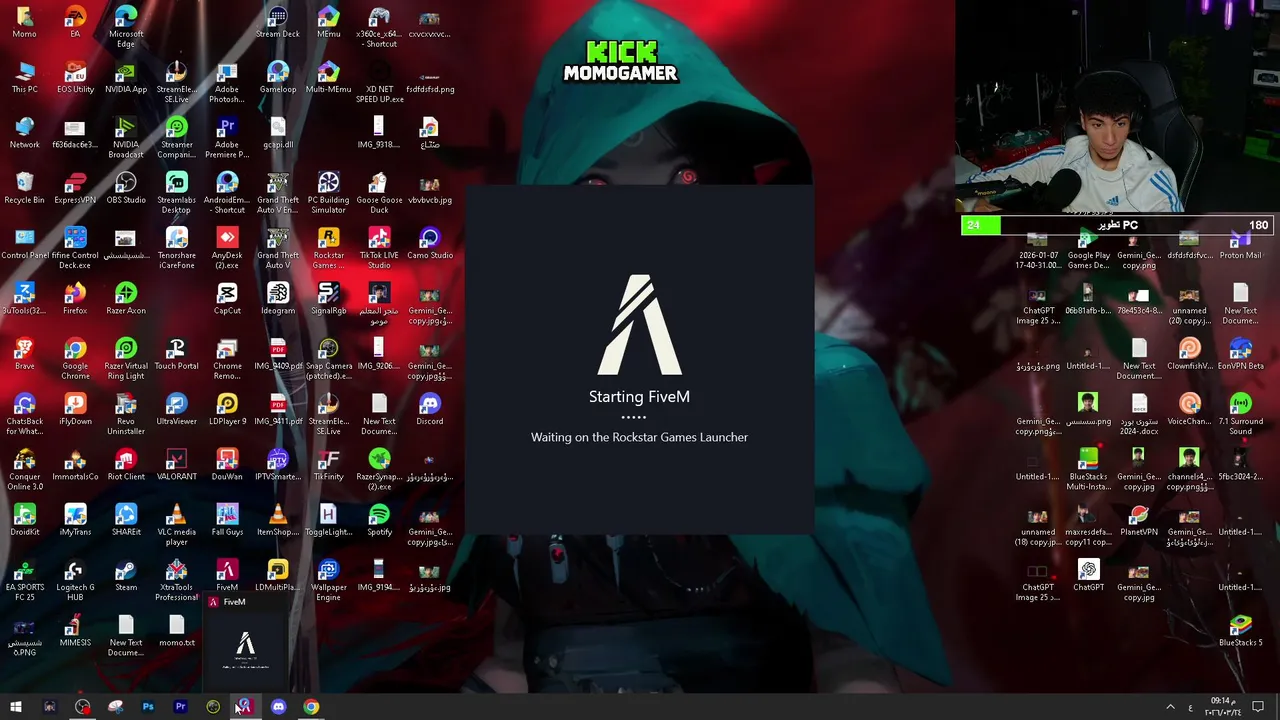1280x720 pixels.
Task: Open the EonVPN Beta desktop icon
Action: [1240, 354]
